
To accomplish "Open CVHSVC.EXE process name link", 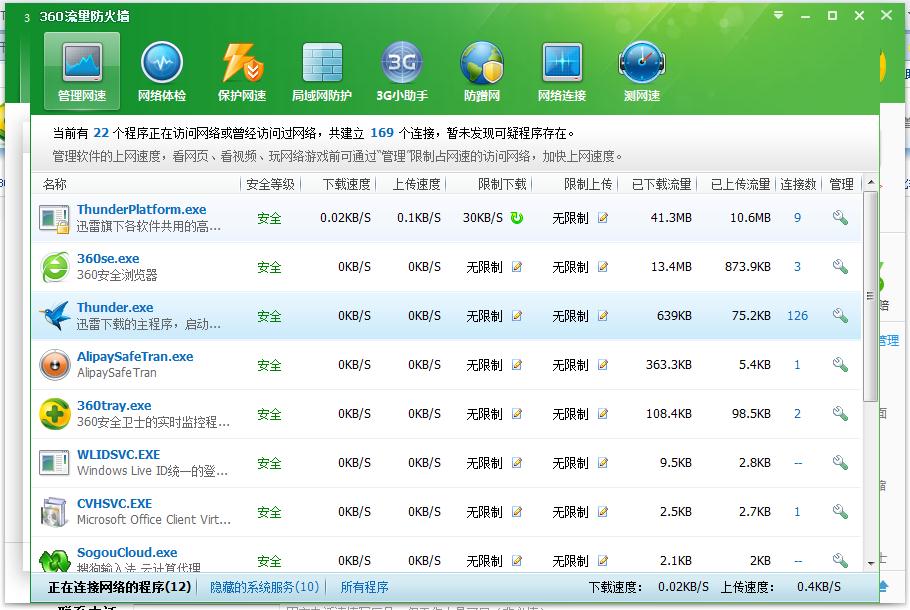I will click(114, 503).
